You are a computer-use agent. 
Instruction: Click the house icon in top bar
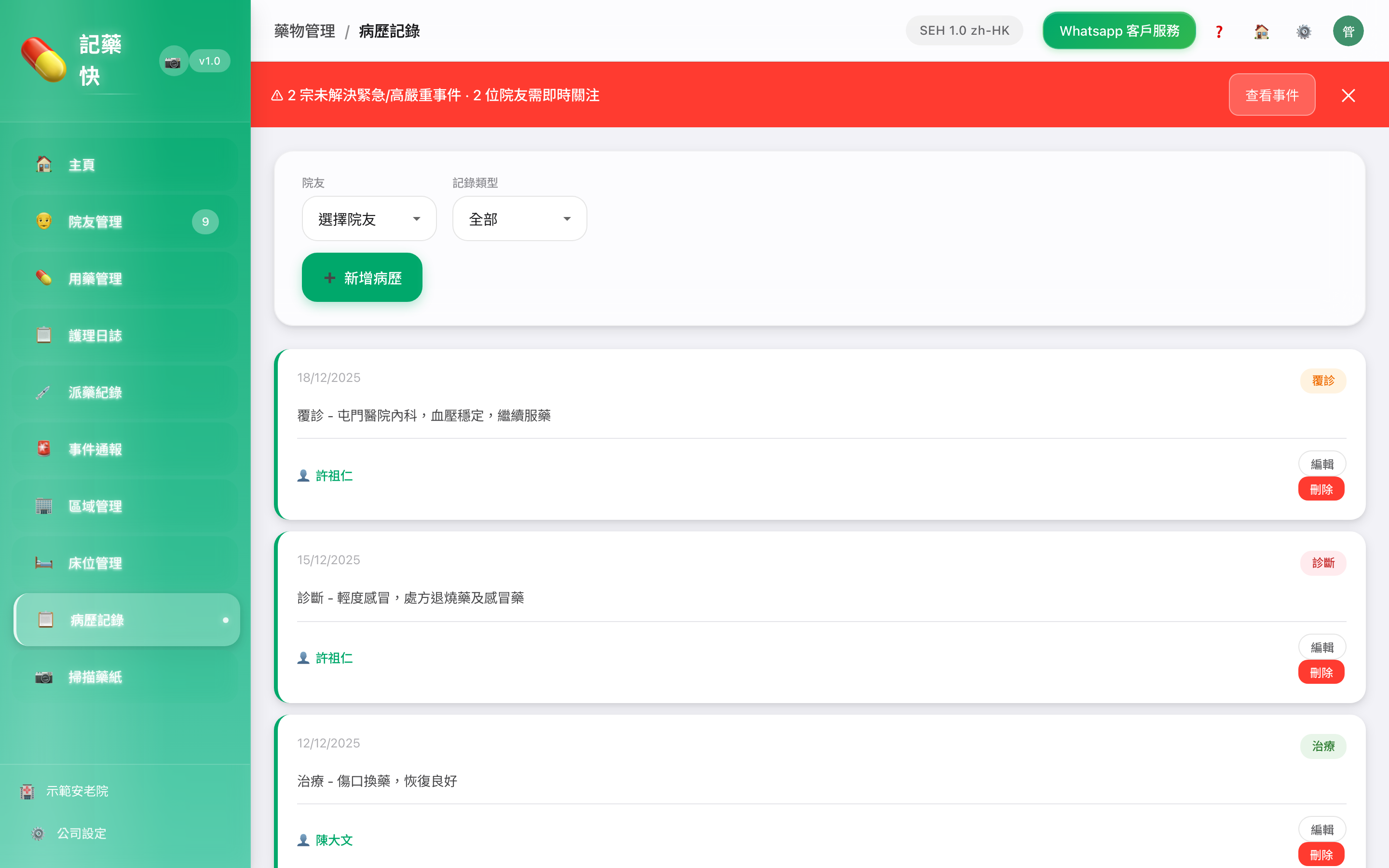click(1262, 31)
